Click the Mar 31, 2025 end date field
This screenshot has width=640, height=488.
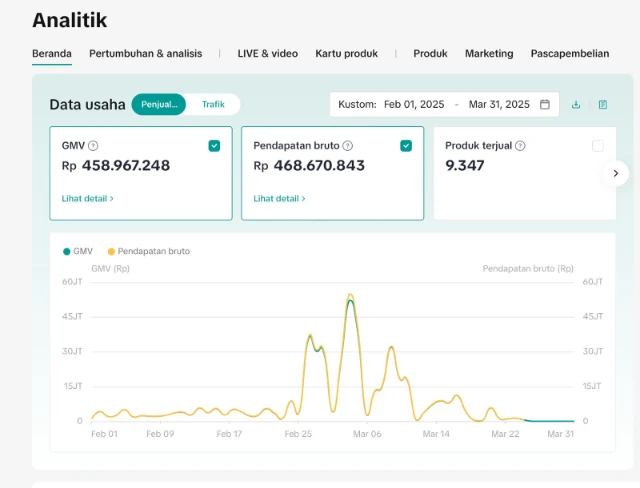(x=499, y=104)
